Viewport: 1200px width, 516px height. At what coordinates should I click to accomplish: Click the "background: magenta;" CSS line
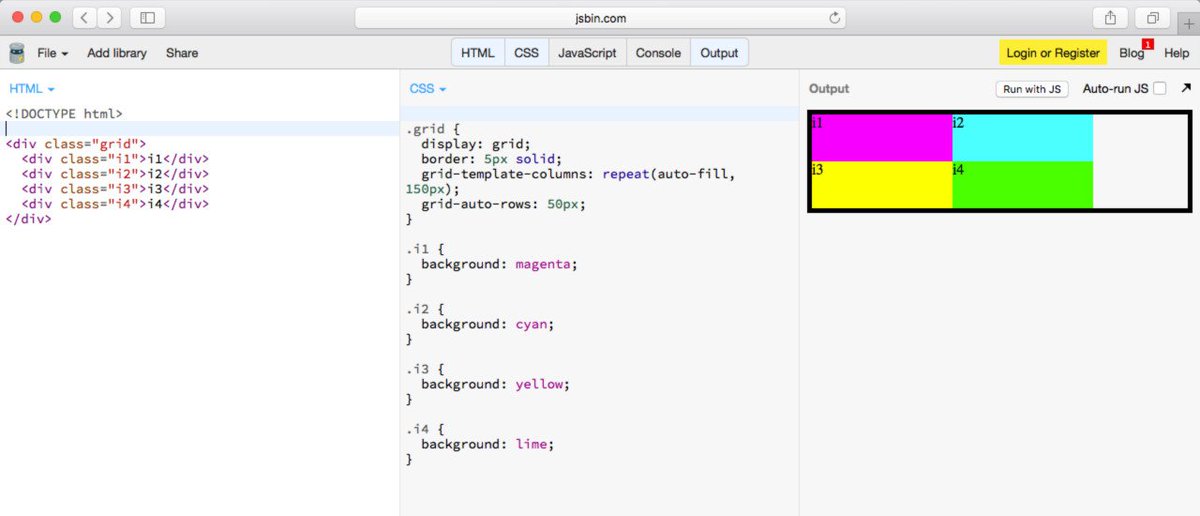pyautogui.click(x=499, y=264)
